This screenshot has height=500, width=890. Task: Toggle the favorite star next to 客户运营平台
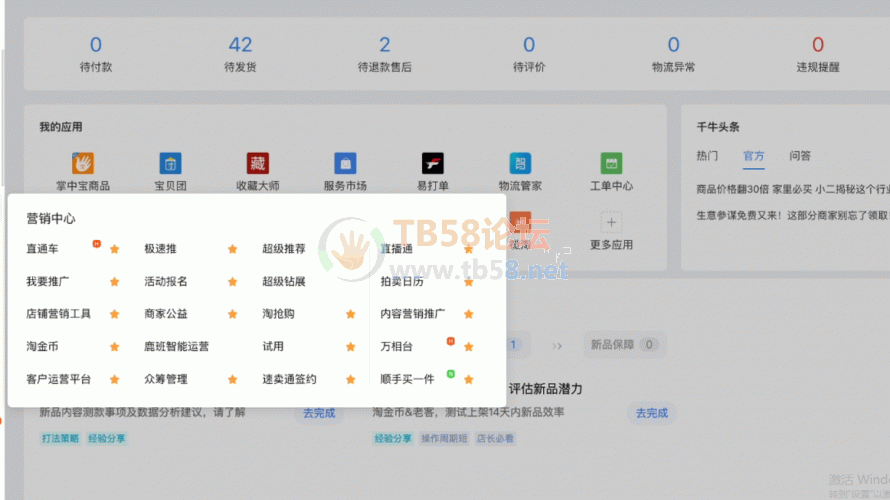click(115, 379)
